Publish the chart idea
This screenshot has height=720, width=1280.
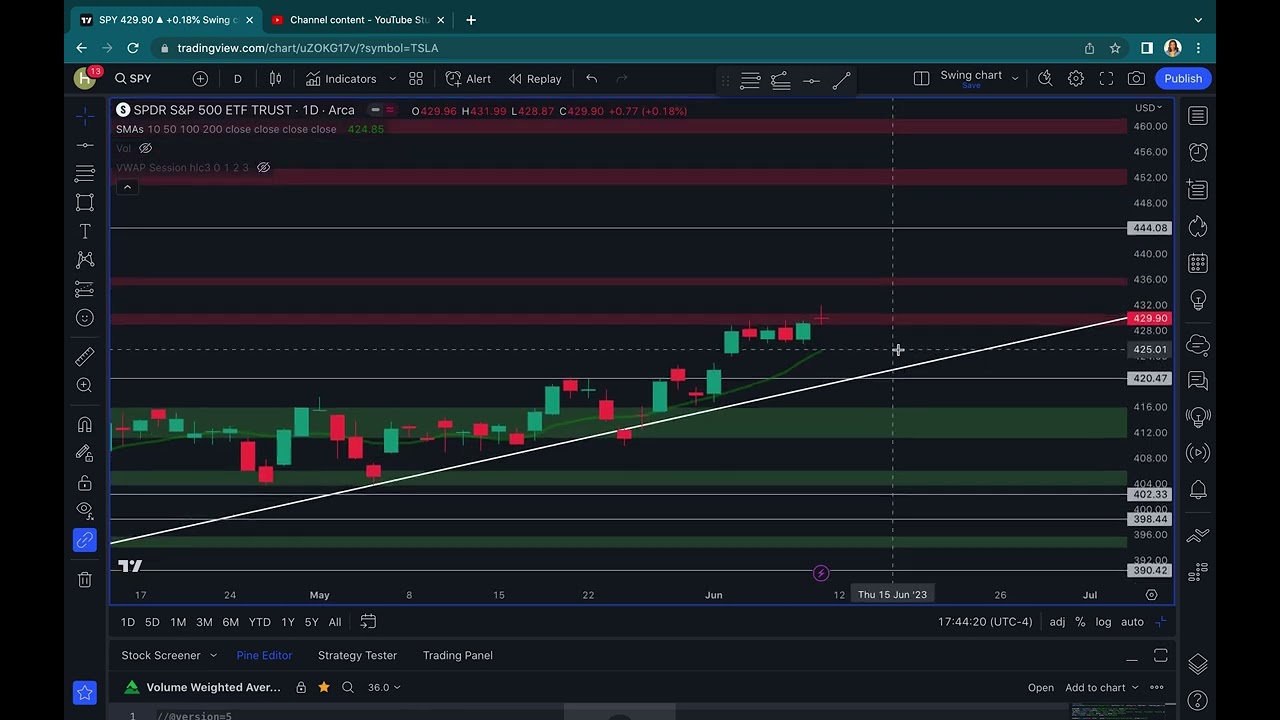point(1183,79)
